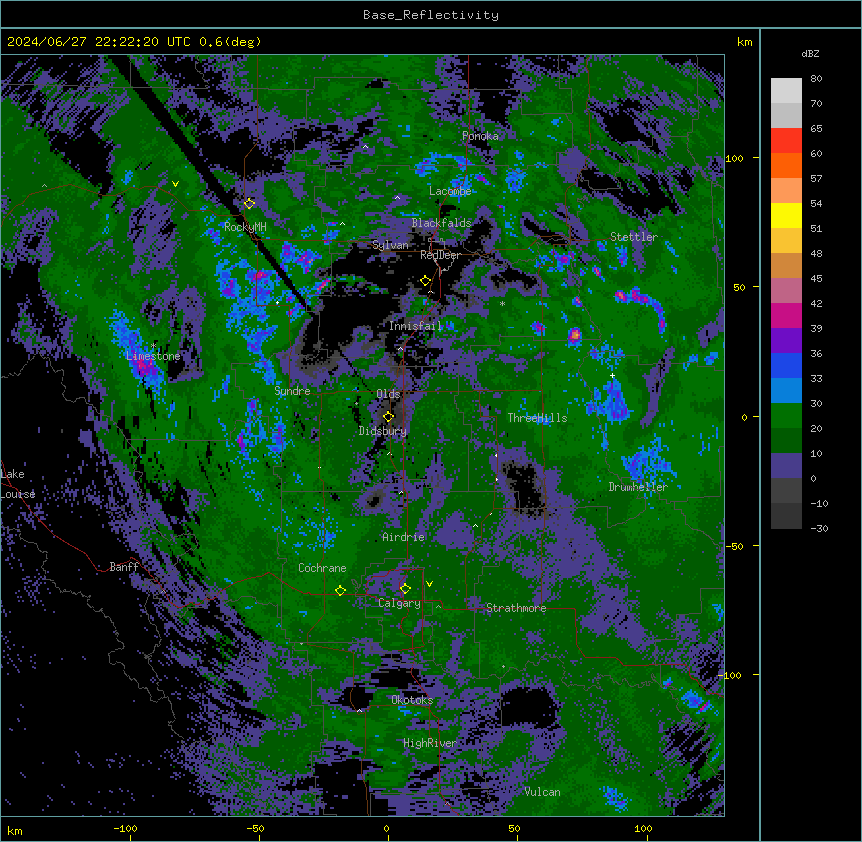Click the Sundre town label
The image size is (862, 842).
292,391
